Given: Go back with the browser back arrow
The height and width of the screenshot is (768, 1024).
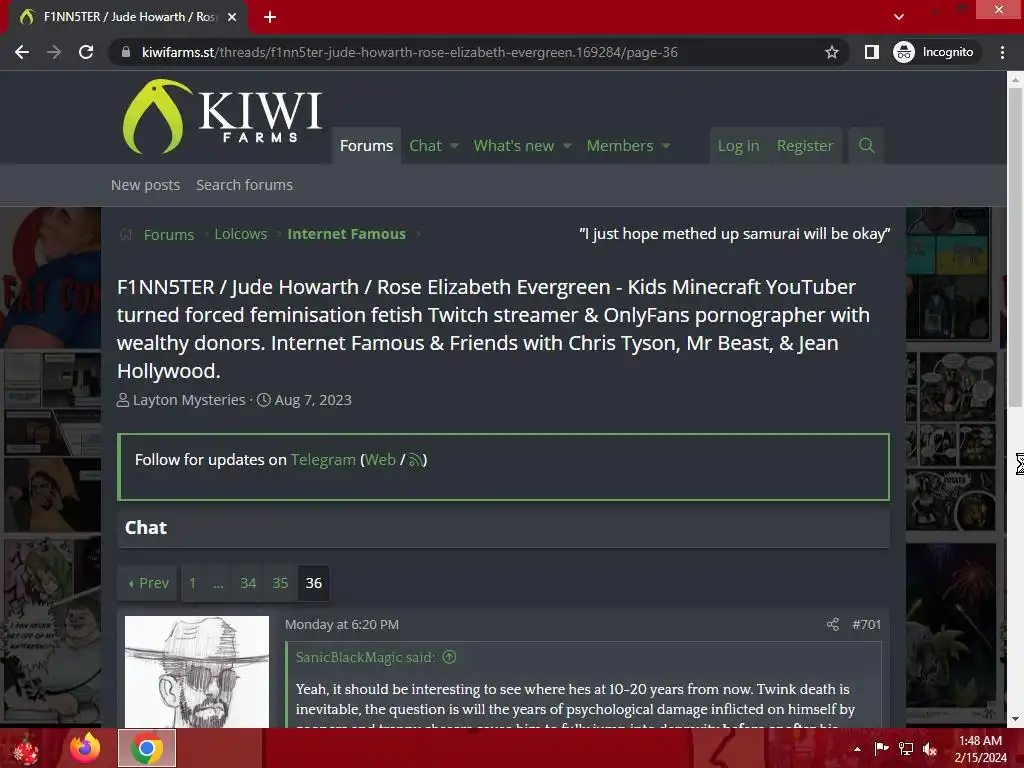Looking at the screenshot, I should click(x=22, y=52).
